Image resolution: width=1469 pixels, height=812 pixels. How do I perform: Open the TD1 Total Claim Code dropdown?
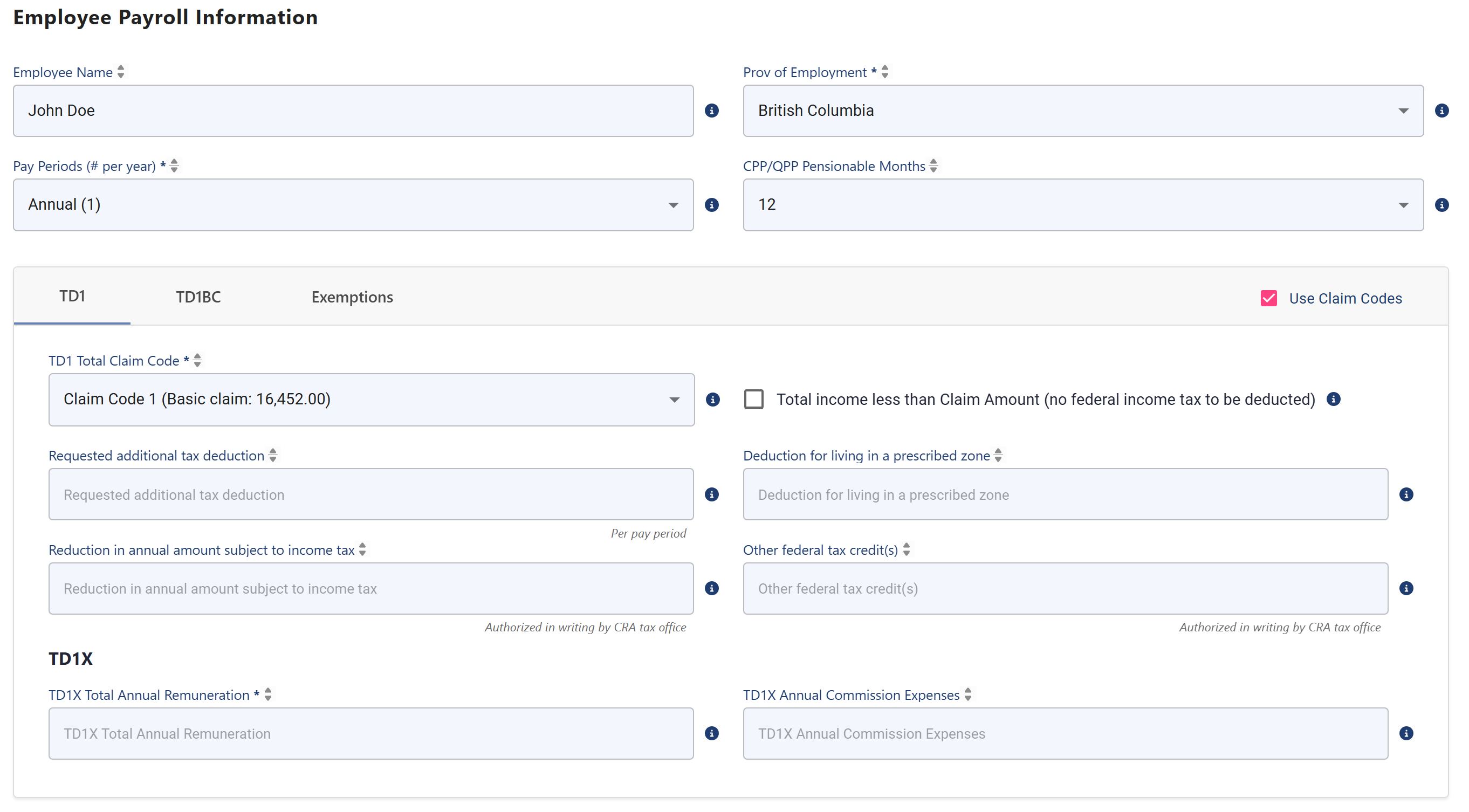click(x=371, y=400)
